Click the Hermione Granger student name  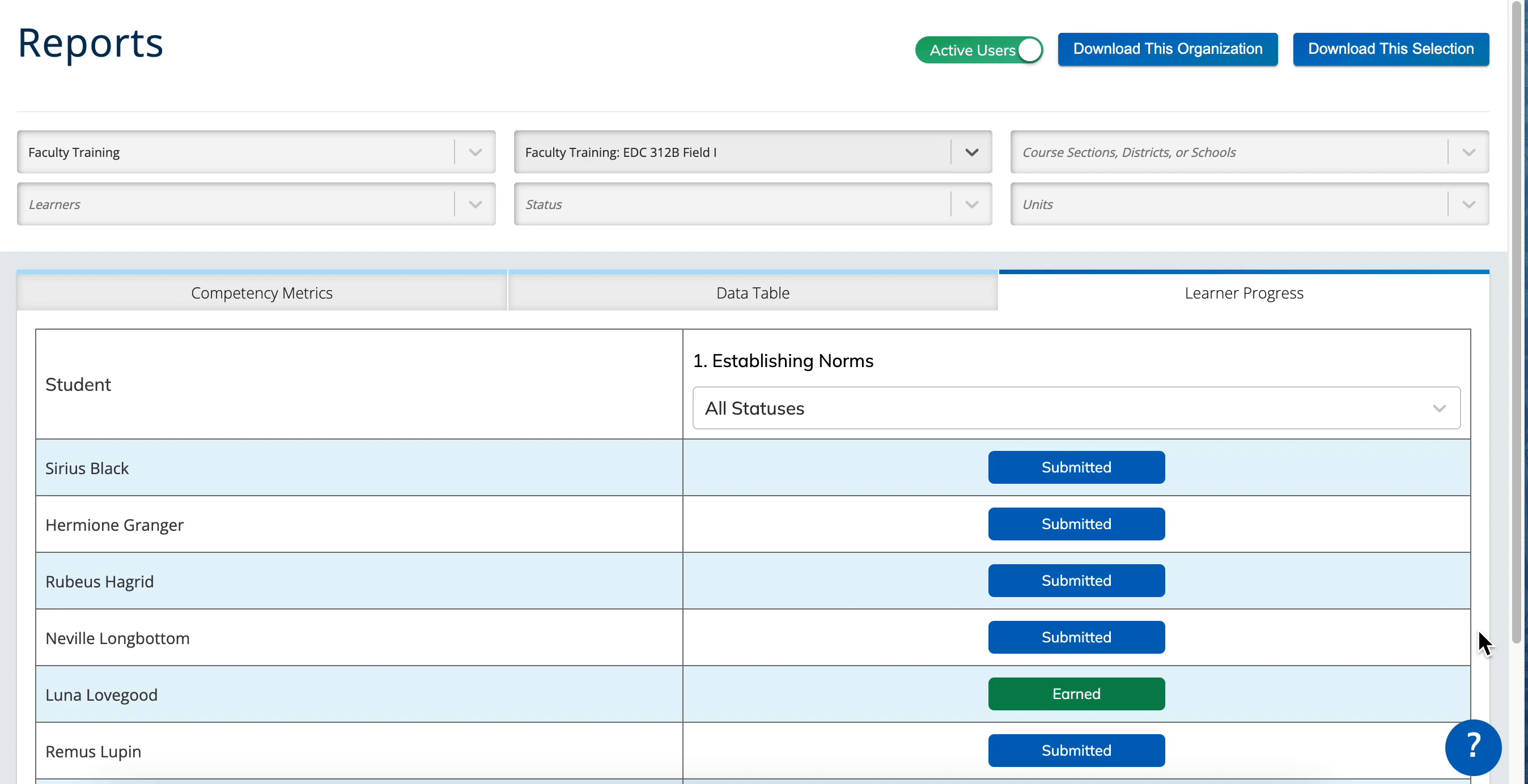[x=114, y=525]
